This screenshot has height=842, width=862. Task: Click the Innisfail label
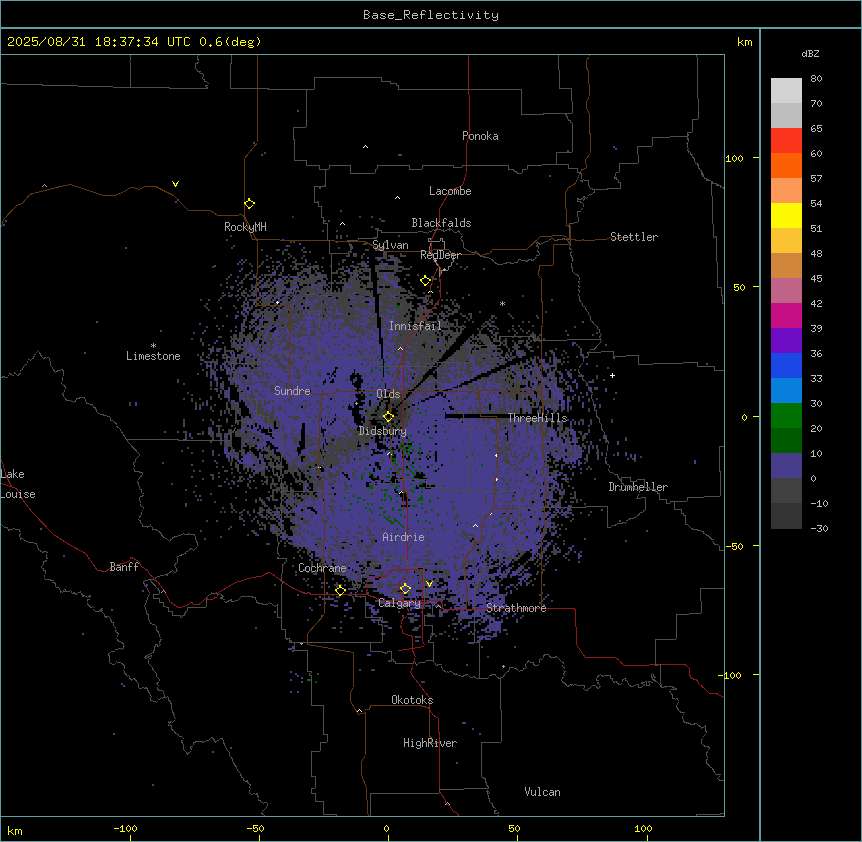(415, 326)
